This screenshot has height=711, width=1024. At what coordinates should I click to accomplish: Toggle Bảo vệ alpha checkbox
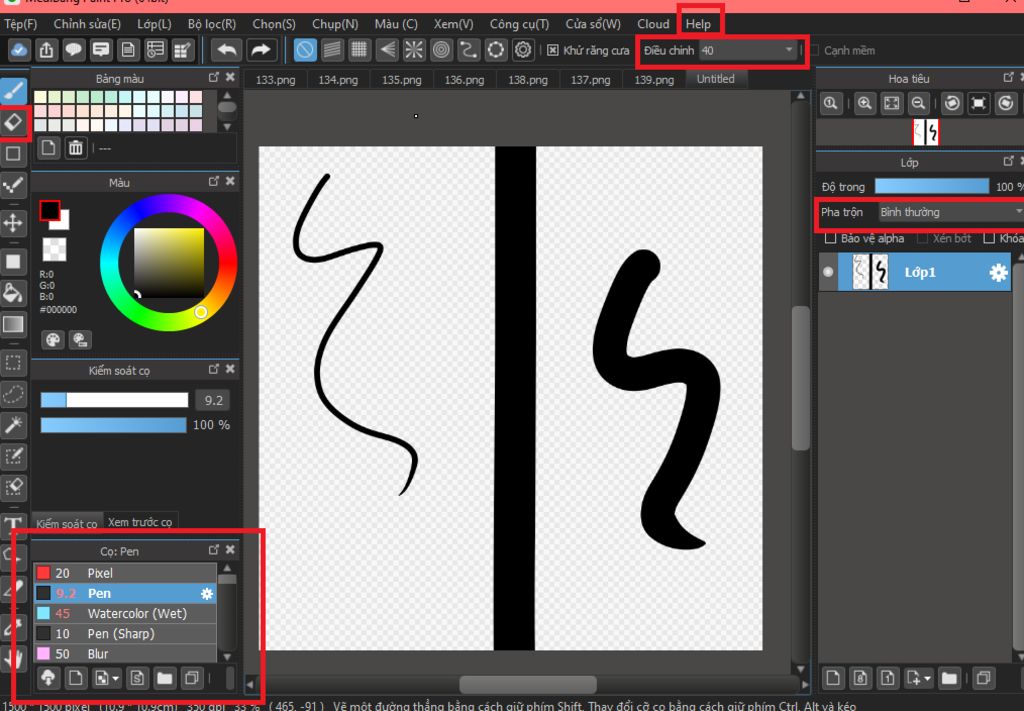coord(830,238)
